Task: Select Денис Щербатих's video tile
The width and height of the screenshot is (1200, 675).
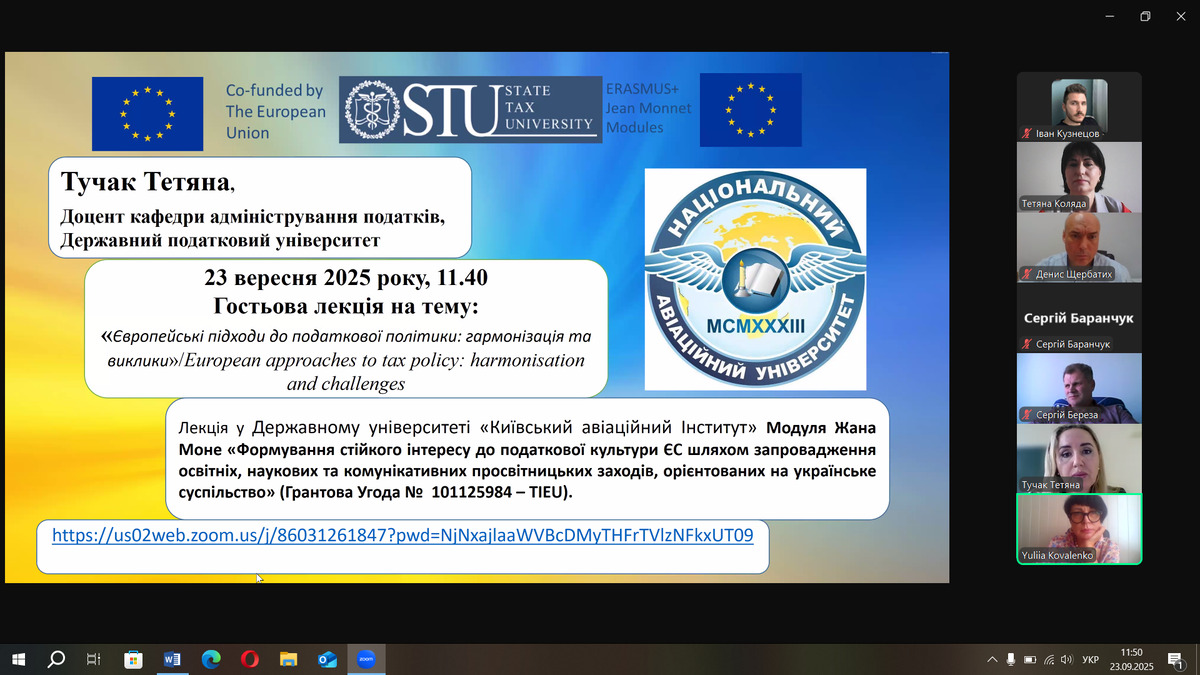Action: click(x=1079, y=247)
